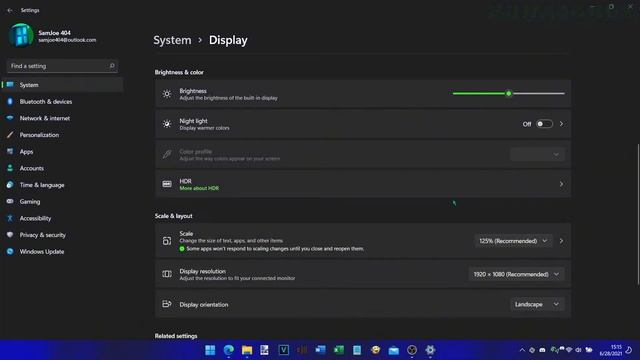Click the Bluetooth sidebar icon

[x=10, y=102]
